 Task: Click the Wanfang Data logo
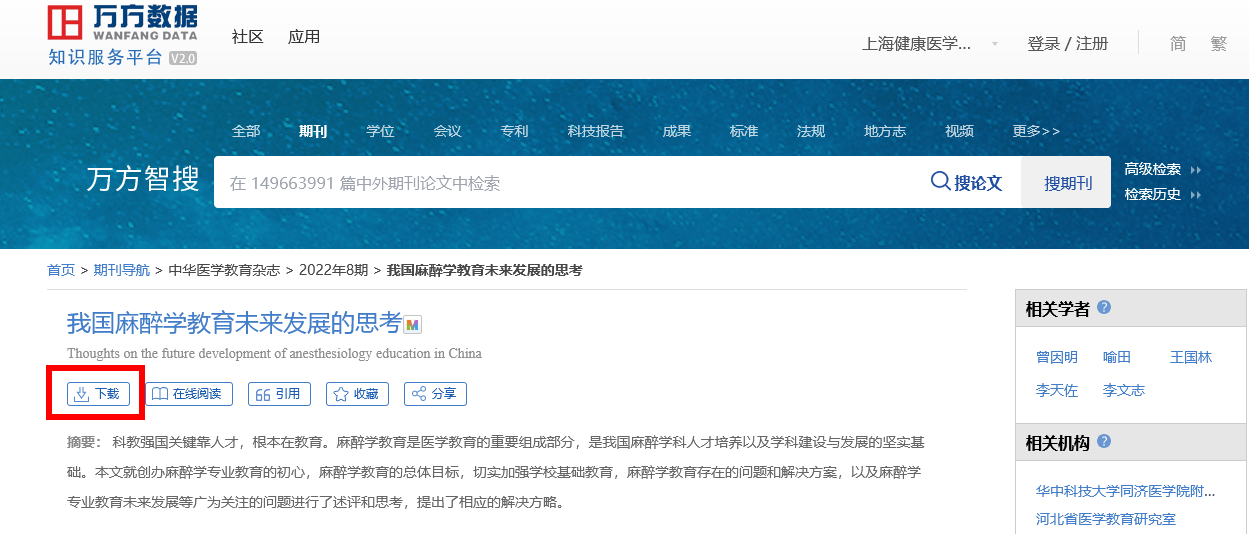point(122,35)
